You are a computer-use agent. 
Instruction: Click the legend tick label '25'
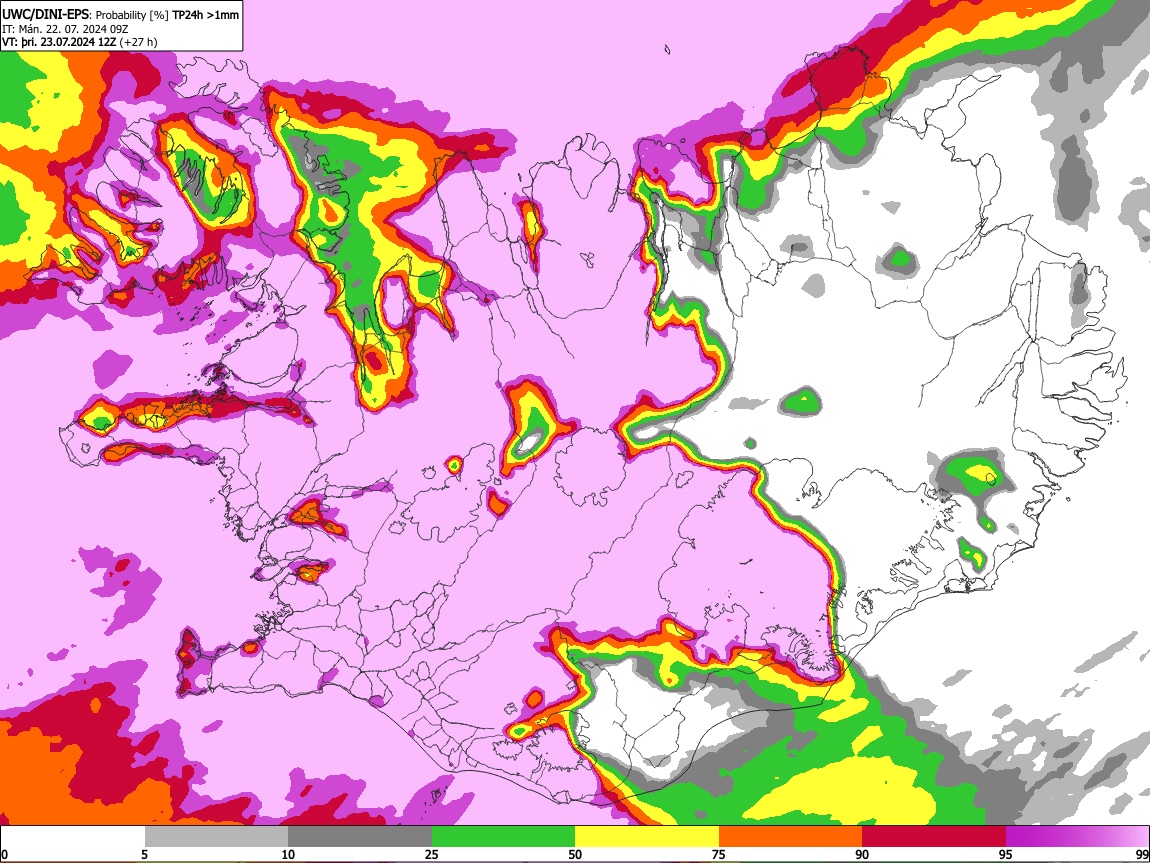(432, 855)
